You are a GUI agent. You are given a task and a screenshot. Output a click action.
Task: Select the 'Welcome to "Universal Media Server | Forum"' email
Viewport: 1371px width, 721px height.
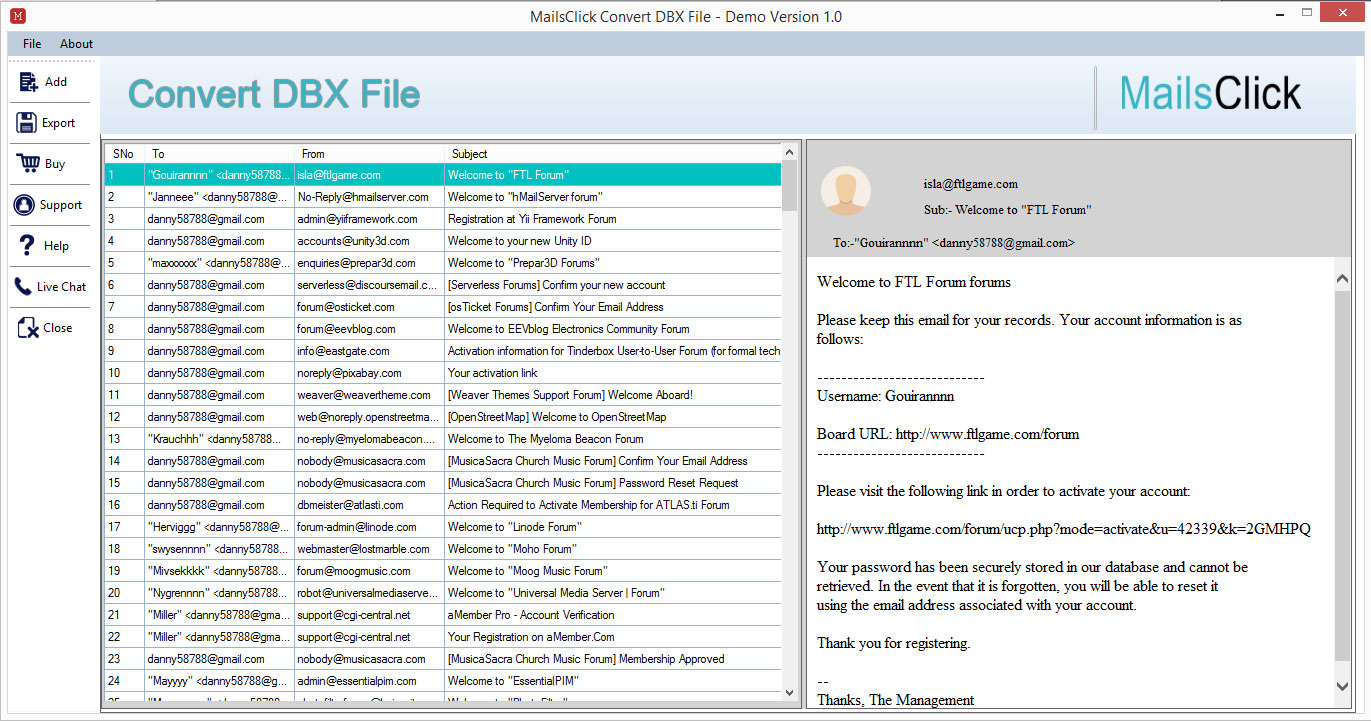click(443, 593)
